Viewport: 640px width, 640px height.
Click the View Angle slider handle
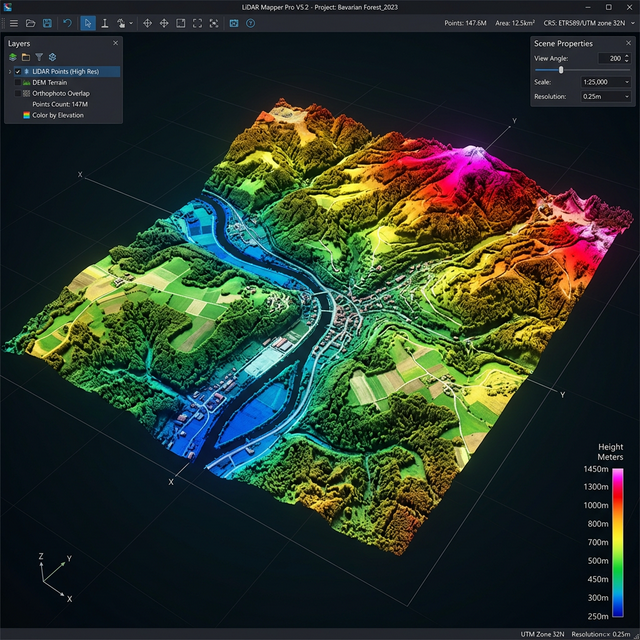coord(561,70)
